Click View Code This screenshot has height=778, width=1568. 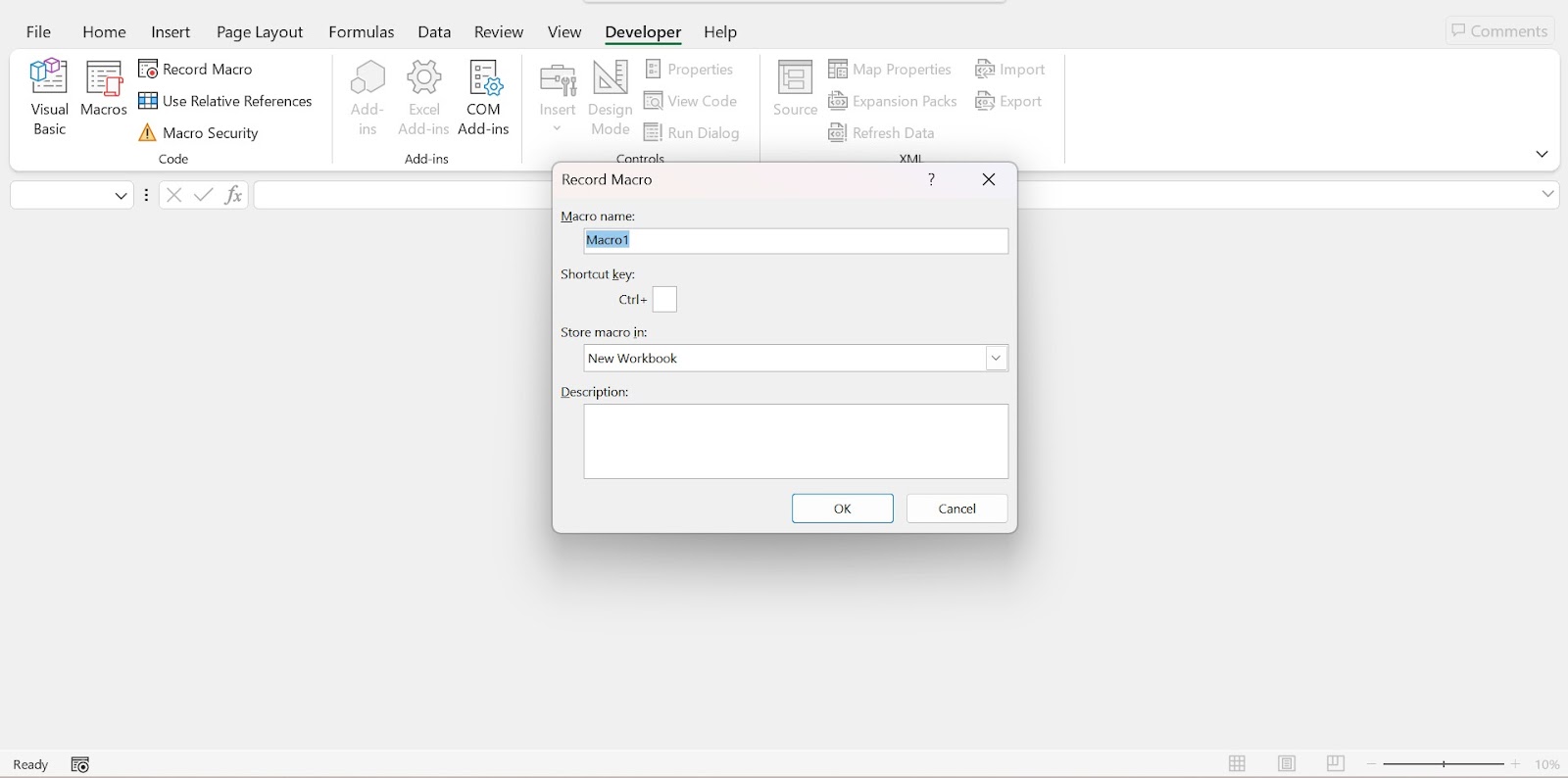[690, 101]
